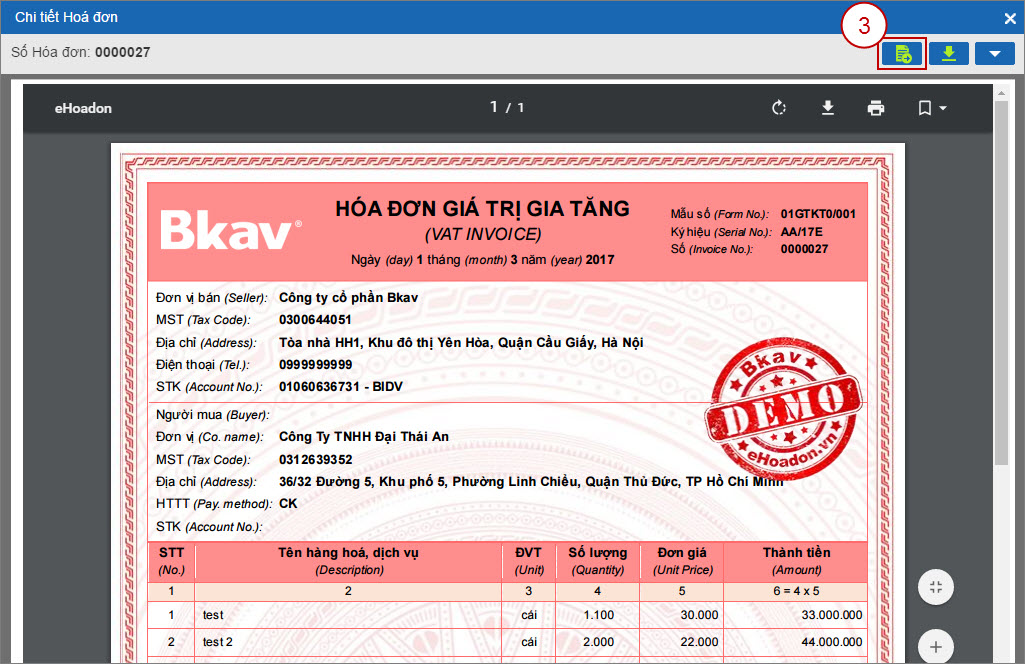Click serial number AA/17E
1025x664 pixels.
801,232
